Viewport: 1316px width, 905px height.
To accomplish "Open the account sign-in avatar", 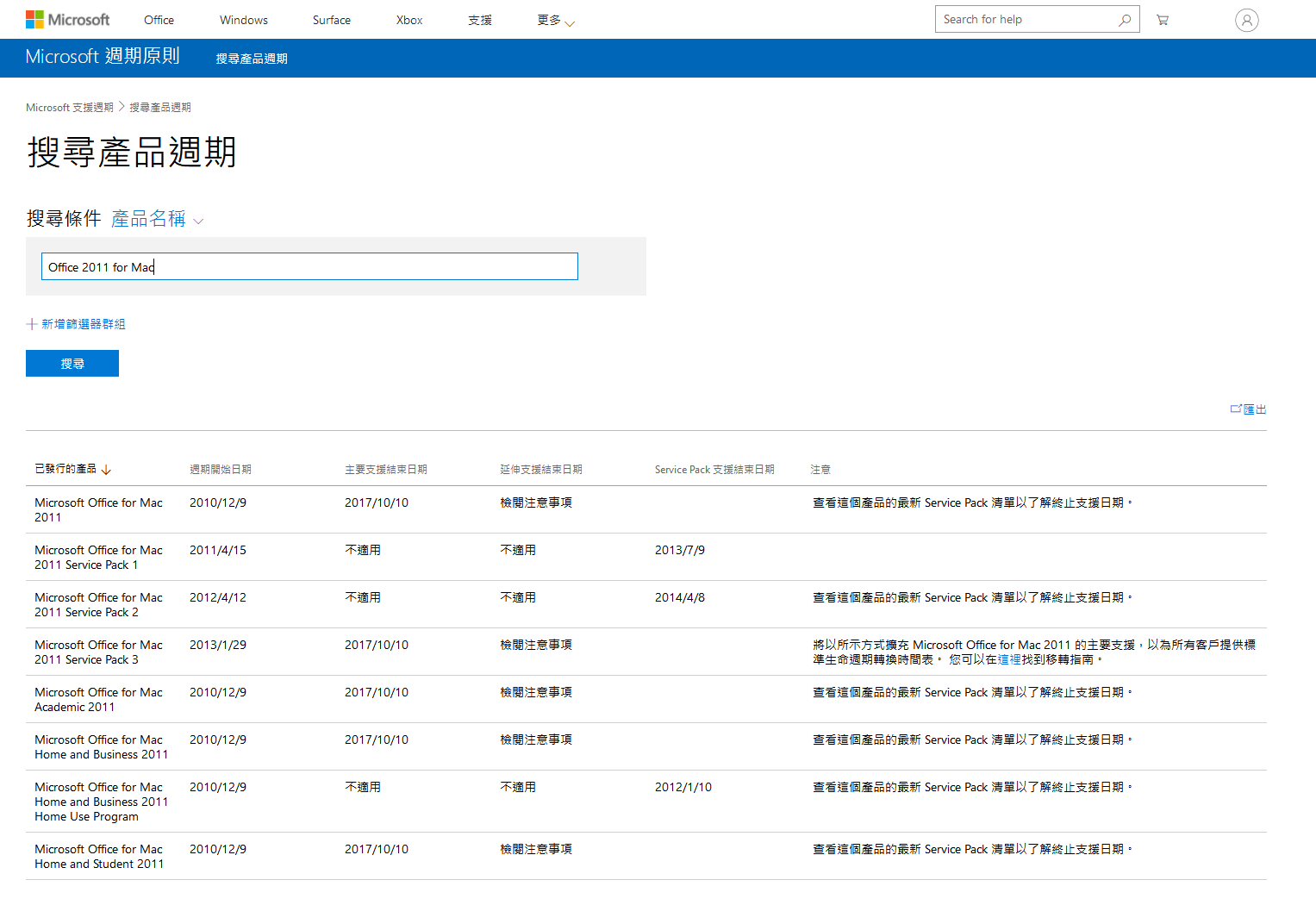I will coord(1246,20).
